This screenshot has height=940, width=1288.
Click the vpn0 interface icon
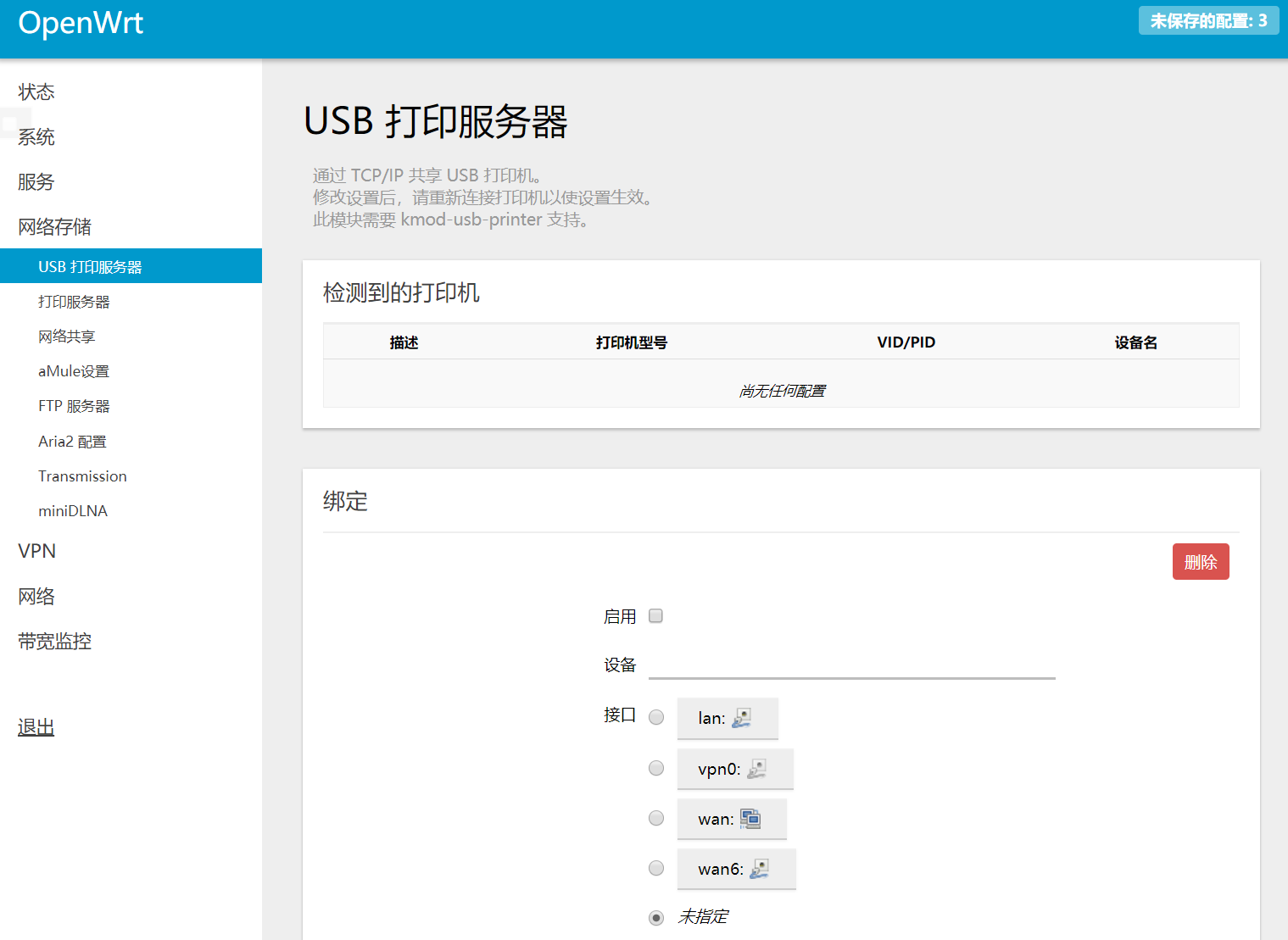coord(757,769)
